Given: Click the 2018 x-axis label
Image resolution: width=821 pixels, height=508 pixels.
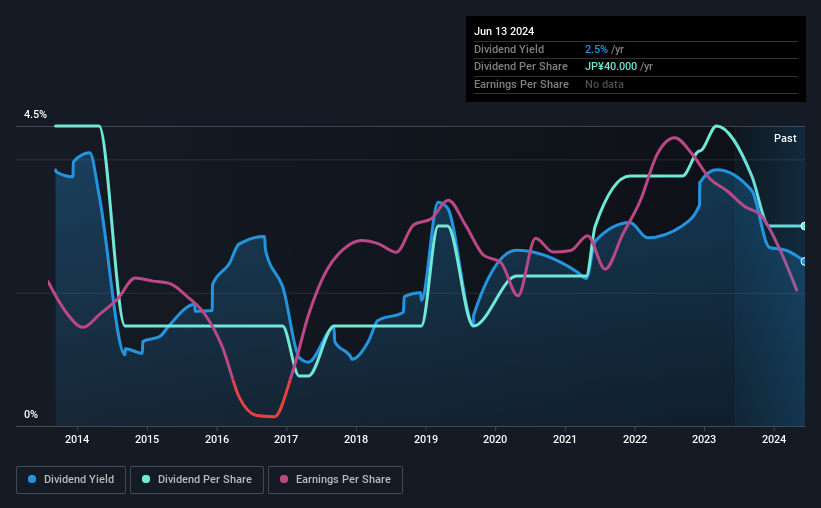Looking at the screenshot, I should (356, 439).
